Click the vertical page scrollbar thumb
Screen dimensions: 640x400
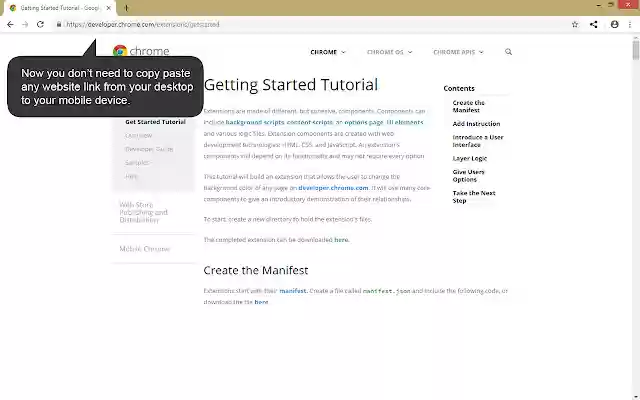[636, 51]
